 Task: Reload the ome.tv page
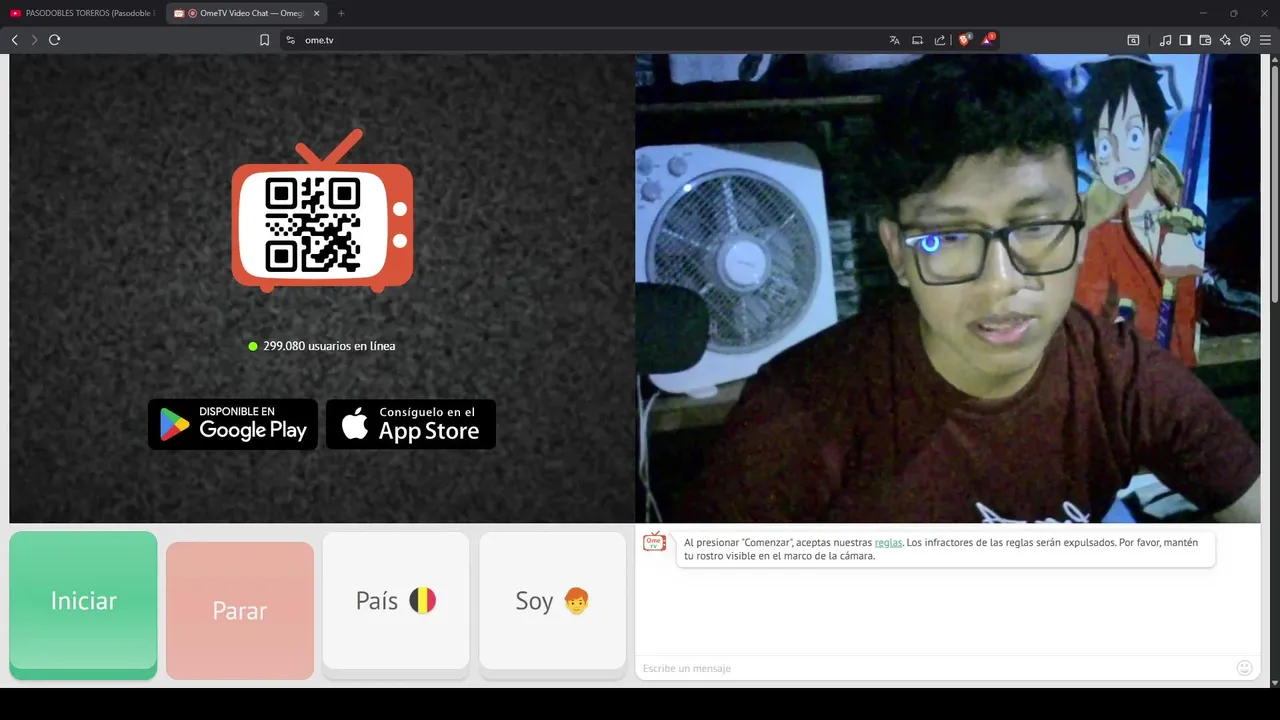click(55, 40)
